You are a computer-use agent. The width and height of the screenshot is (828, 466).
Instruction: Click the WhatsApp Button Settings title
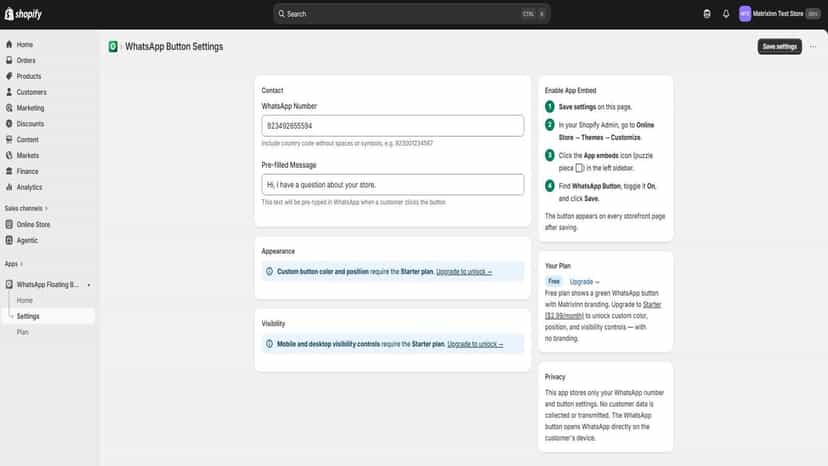tap(174, 46)
